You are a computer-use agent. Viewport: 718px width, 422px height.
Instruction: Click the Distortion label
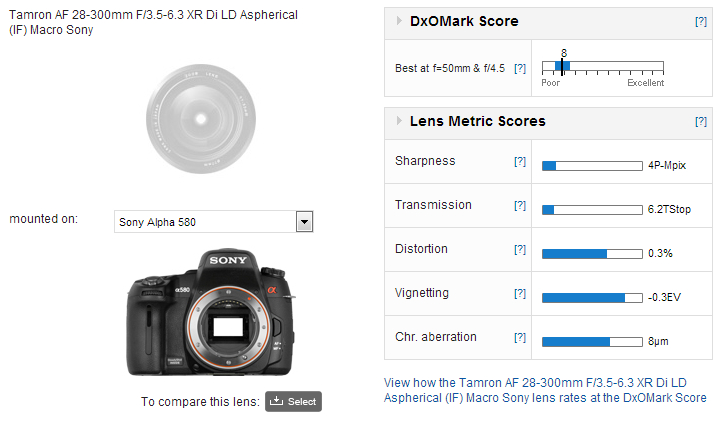(421, 249)
